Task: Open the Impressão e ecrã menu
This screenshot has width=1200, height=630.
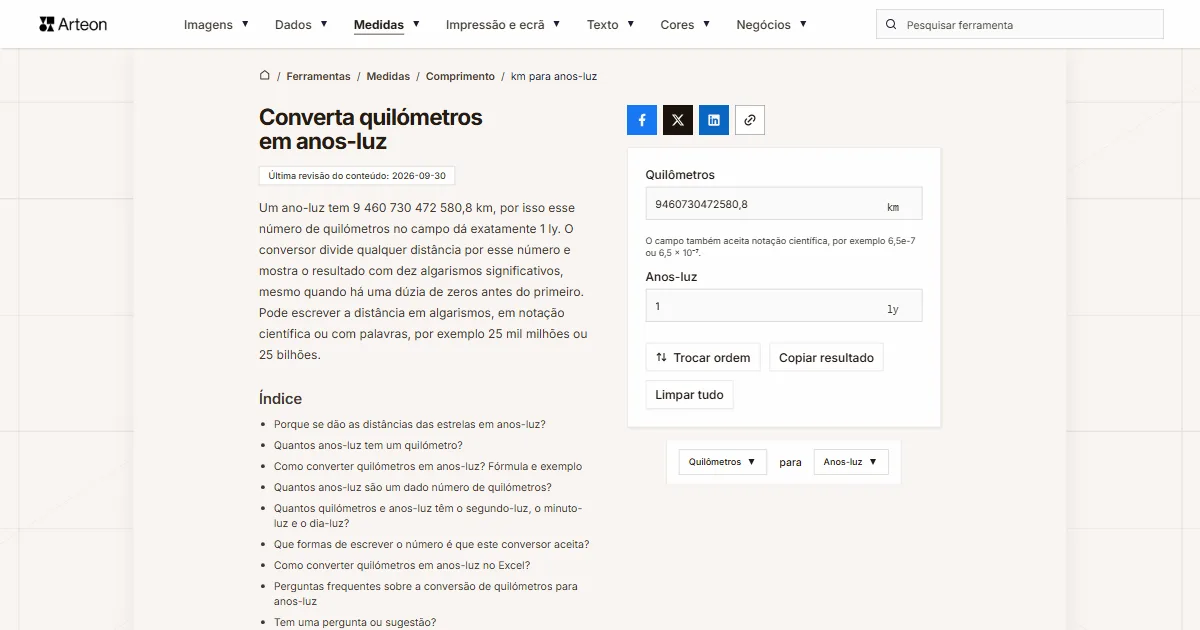Action: click(503, 25)
